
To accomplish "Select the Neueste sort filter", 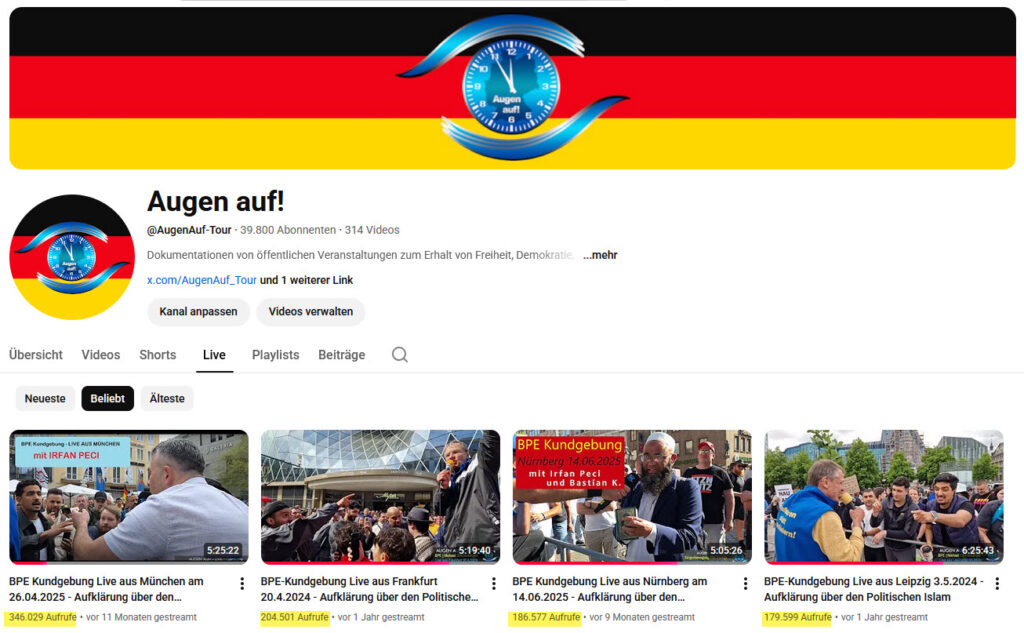I will coord(45,399).
